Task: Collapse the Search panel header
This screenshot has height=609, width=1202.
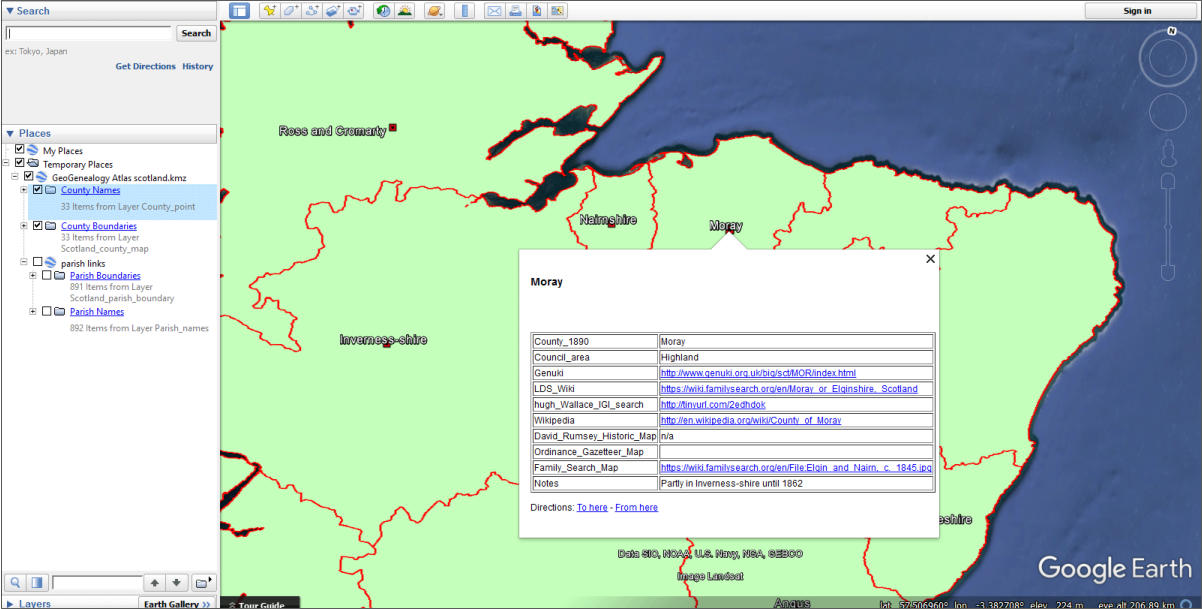Action: pyautogui.click(x=108, y=10)
